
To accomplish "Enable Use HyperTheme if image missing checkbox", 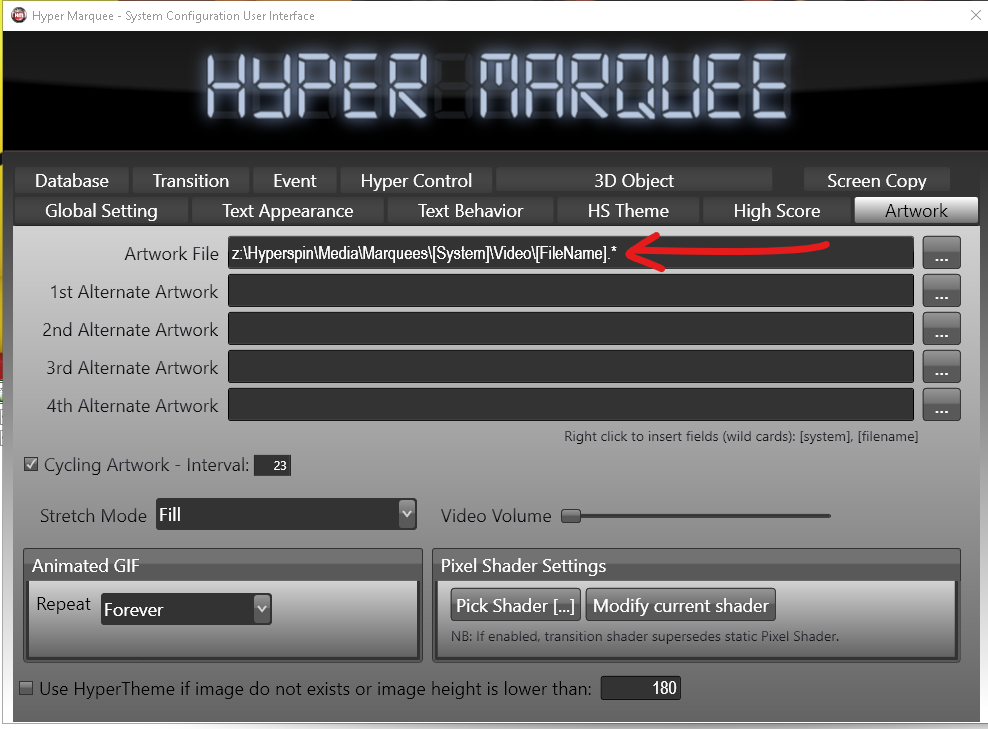I will (26, 688).
